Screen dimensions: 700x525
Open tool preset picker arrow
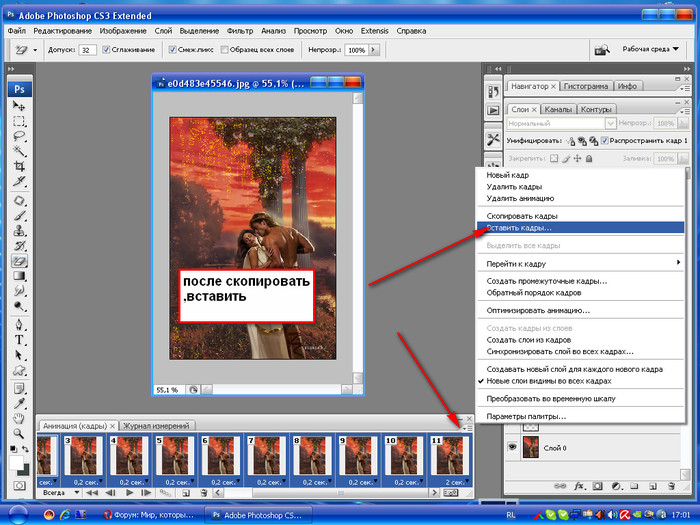(x=35, y=50)
